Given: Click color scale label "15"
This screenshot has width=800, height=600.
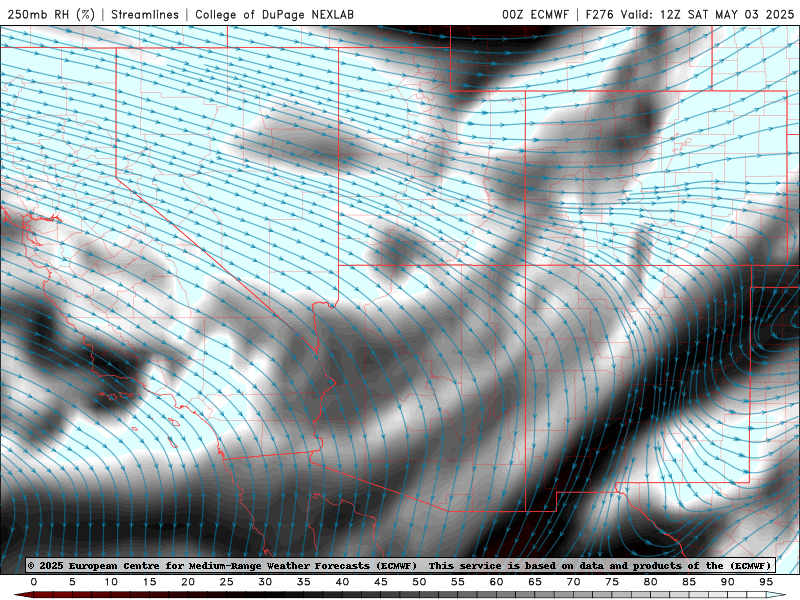Looking at the screenshot, I should coord(149,582).
